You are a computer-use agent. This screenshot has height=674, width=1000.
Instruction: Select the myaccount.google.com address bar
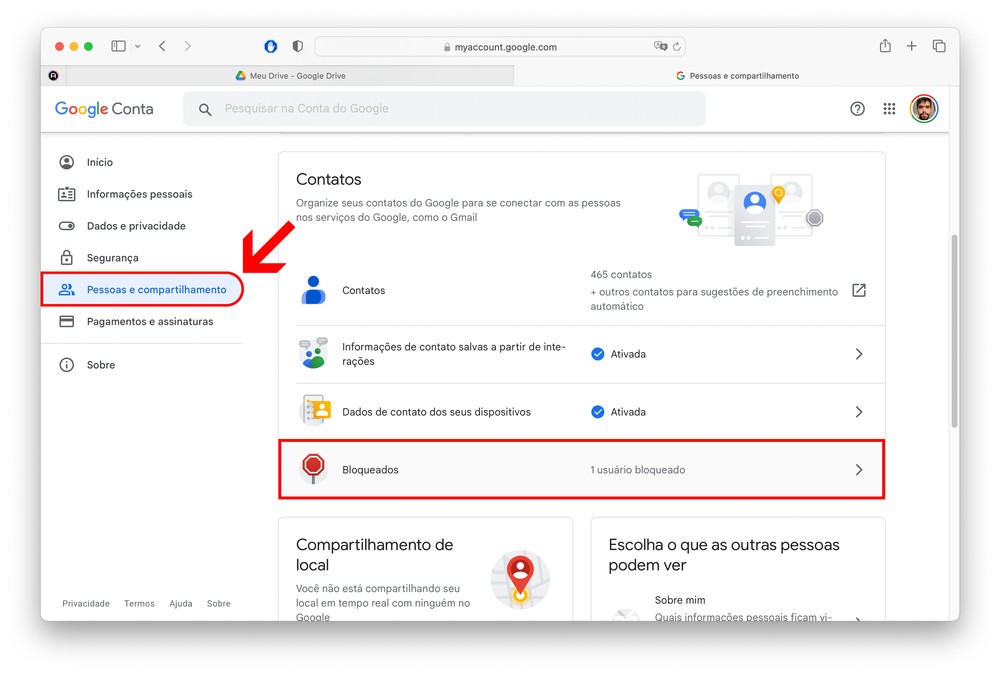[499, 47]
